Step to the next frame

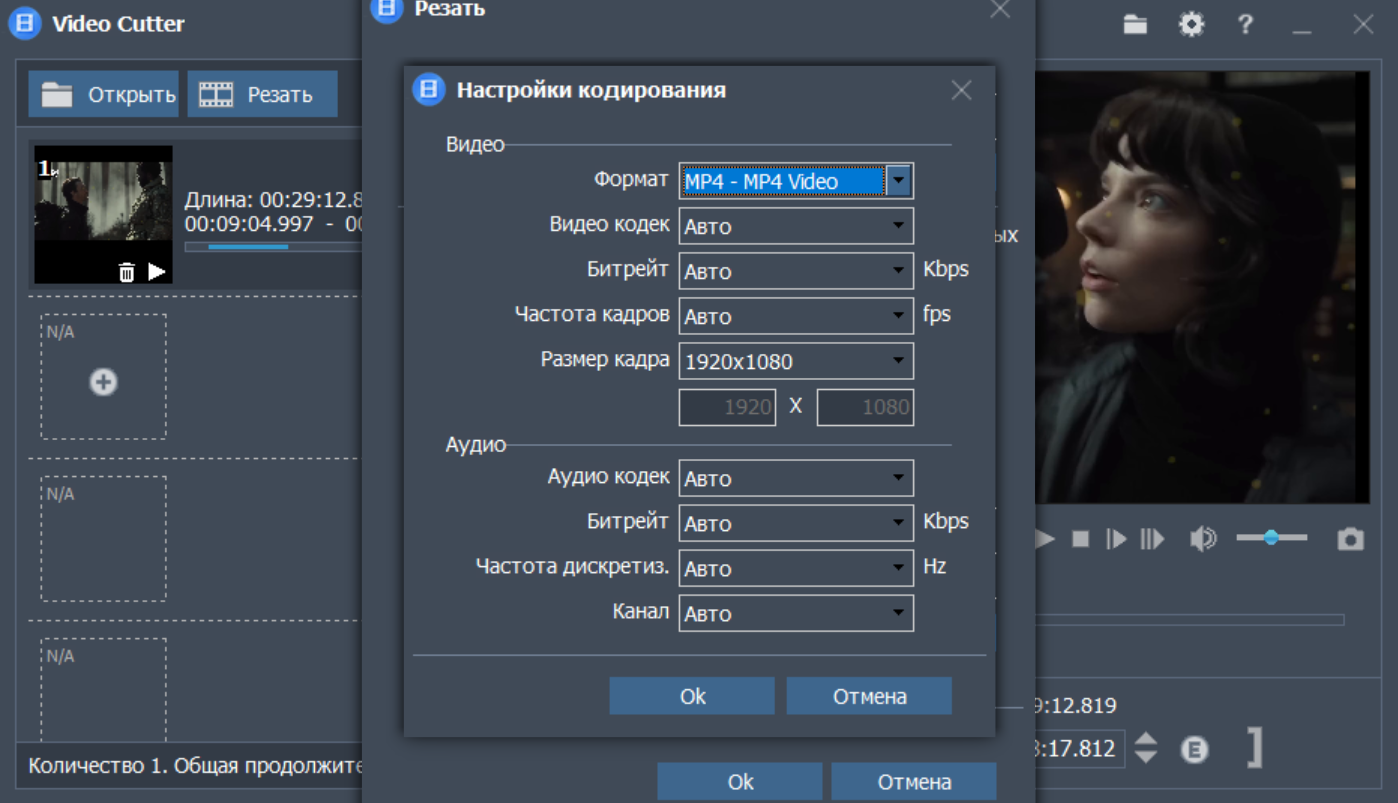tap(1116, 540)
